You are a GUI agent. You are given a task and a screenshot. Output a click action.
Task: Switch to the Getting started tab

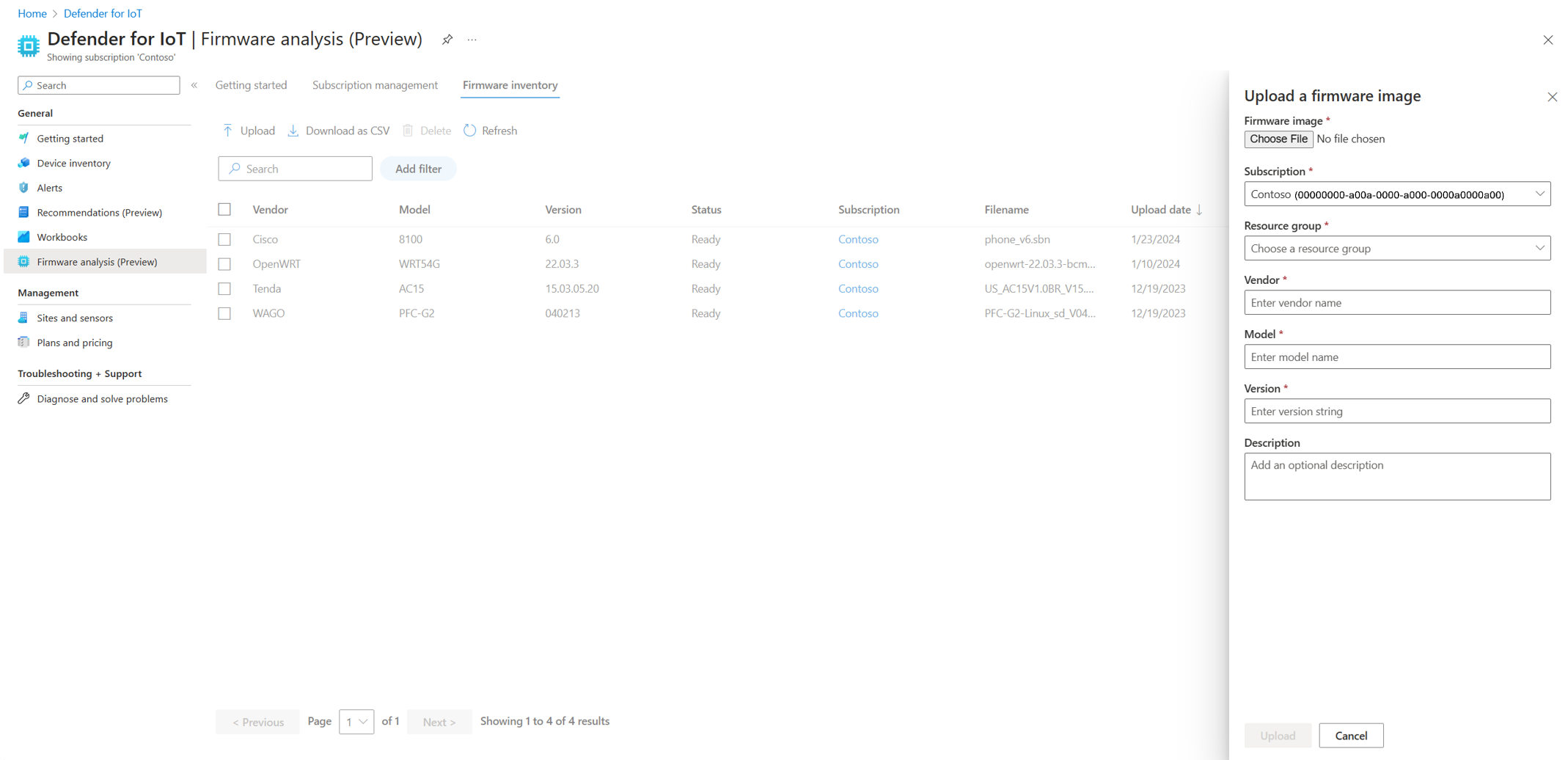251,85
